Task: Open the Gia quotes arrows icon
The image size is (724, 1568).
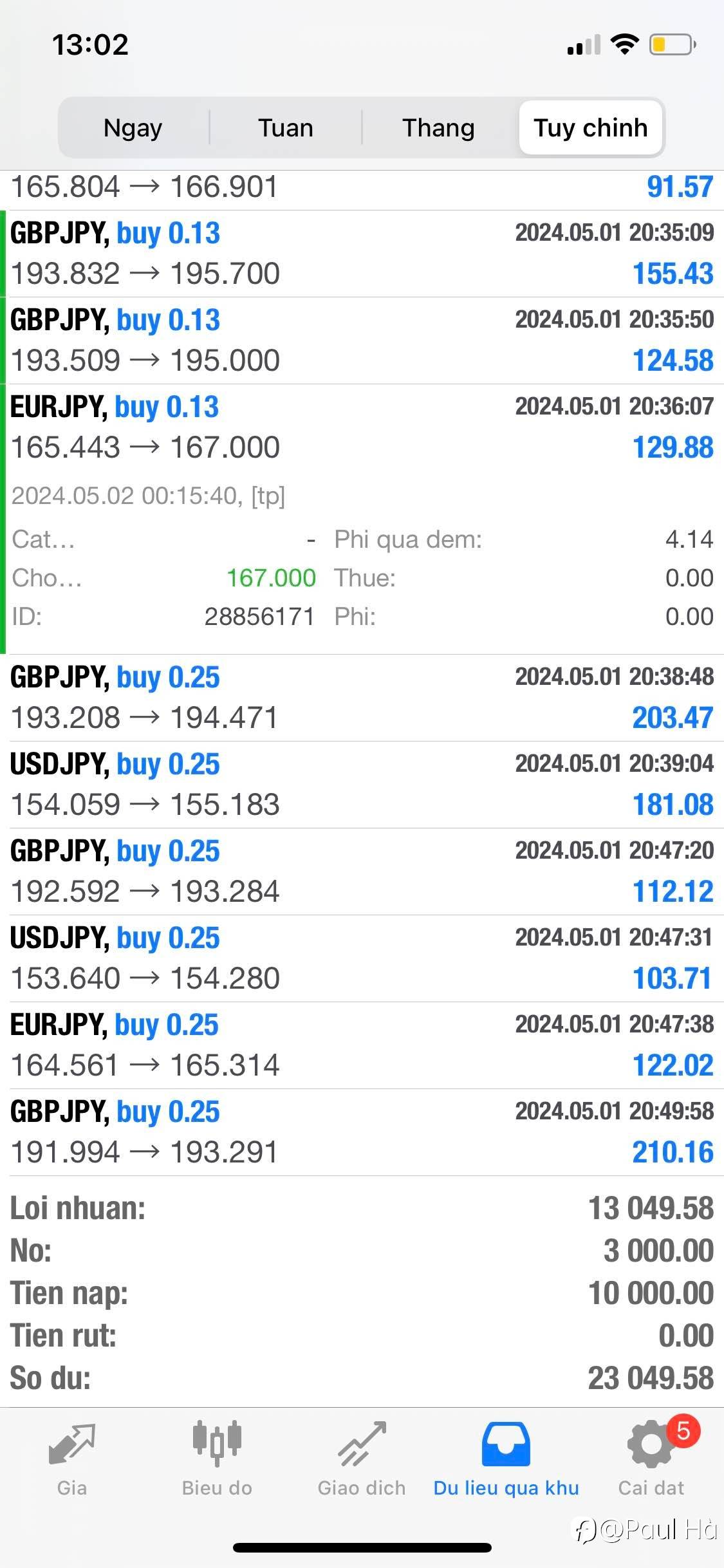Action: pyautogui.click(x=71, y=1444)
